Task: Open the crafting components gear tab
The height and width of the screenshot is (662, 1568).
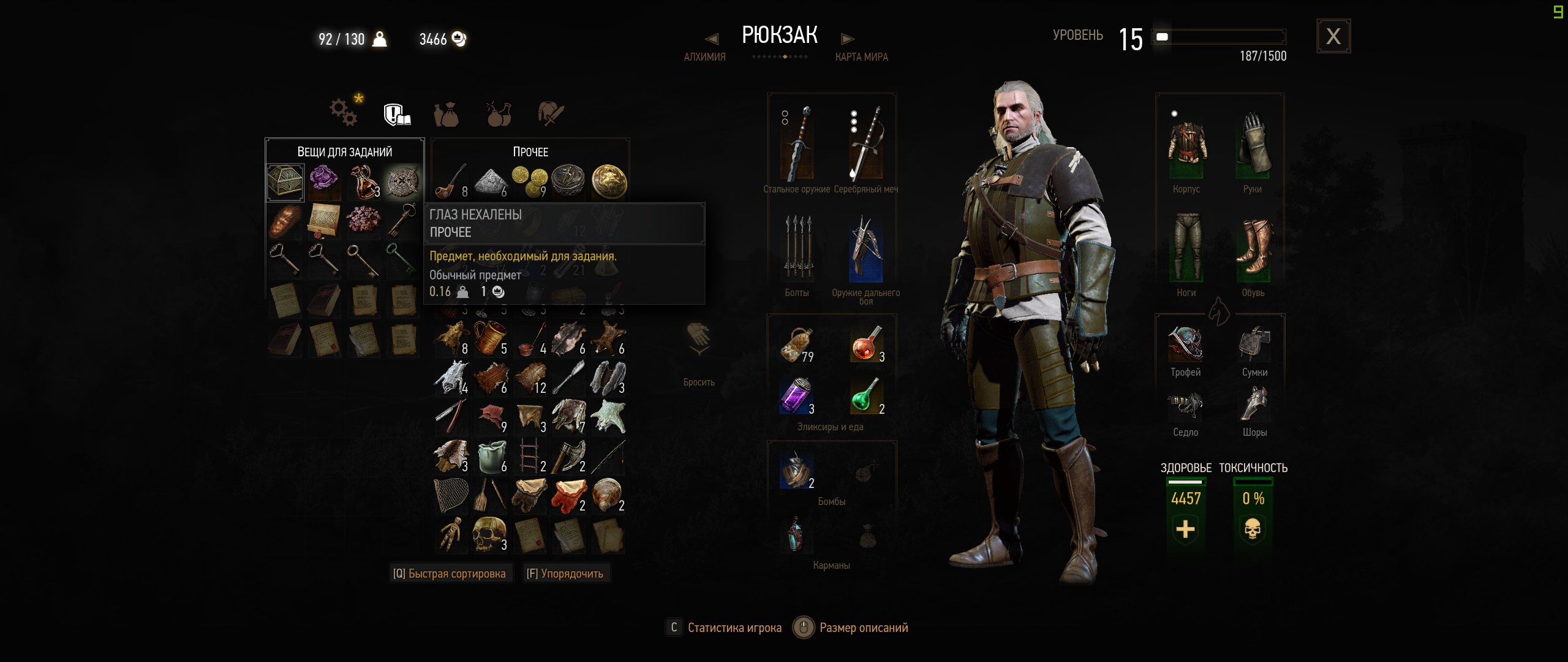Action: [345, 111]
